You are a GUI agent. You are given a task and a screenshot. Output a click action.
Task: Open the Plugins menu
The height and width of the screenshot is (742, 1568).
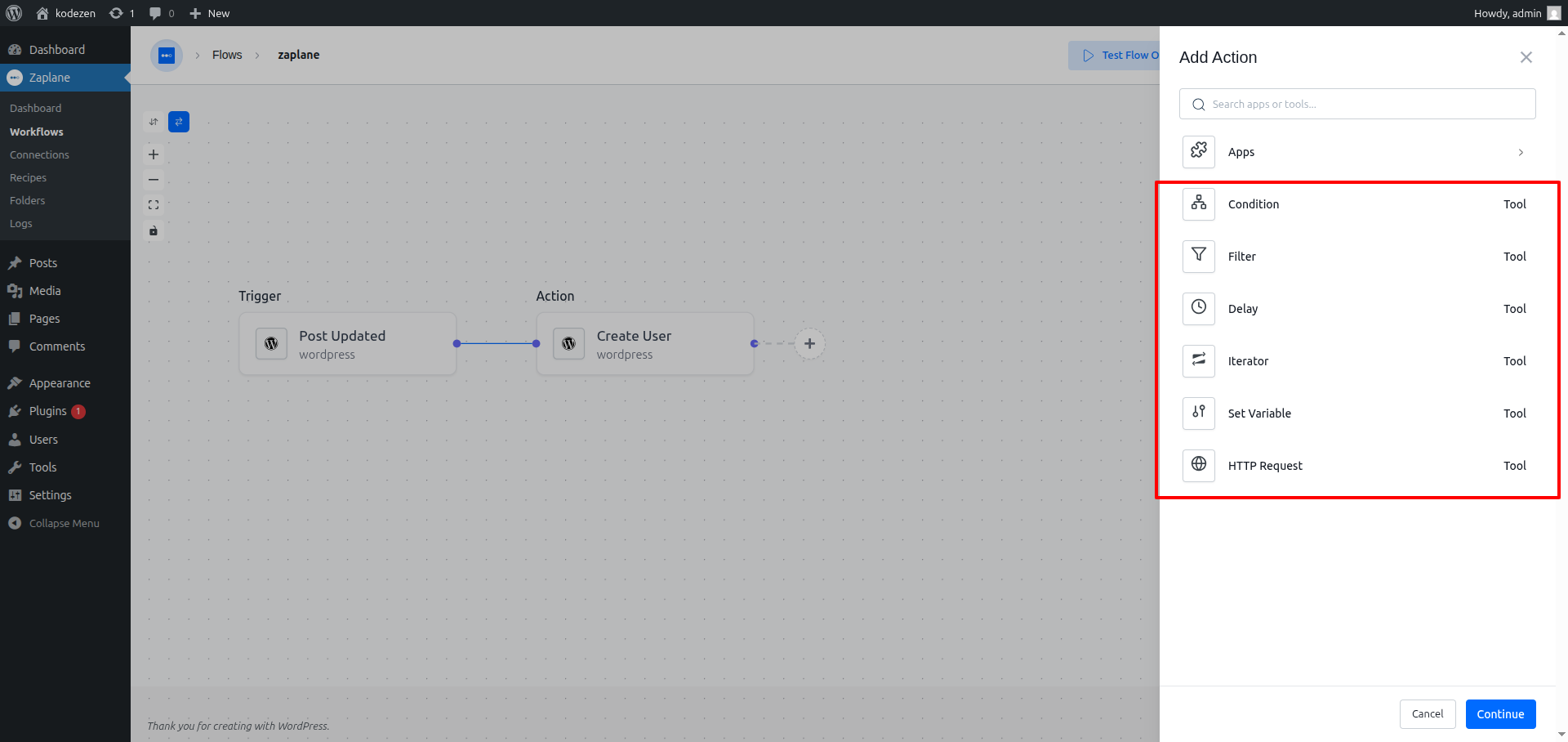click(65, 411)
